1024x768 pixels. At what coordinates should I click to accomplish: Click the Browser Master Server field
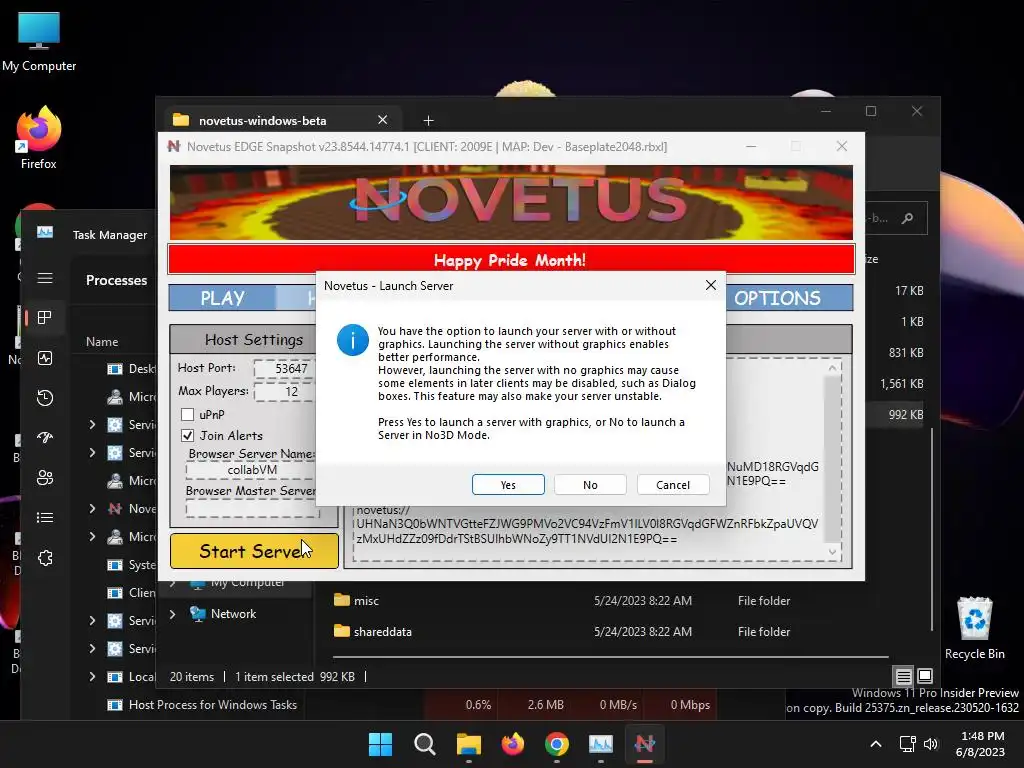click(251, 509)
